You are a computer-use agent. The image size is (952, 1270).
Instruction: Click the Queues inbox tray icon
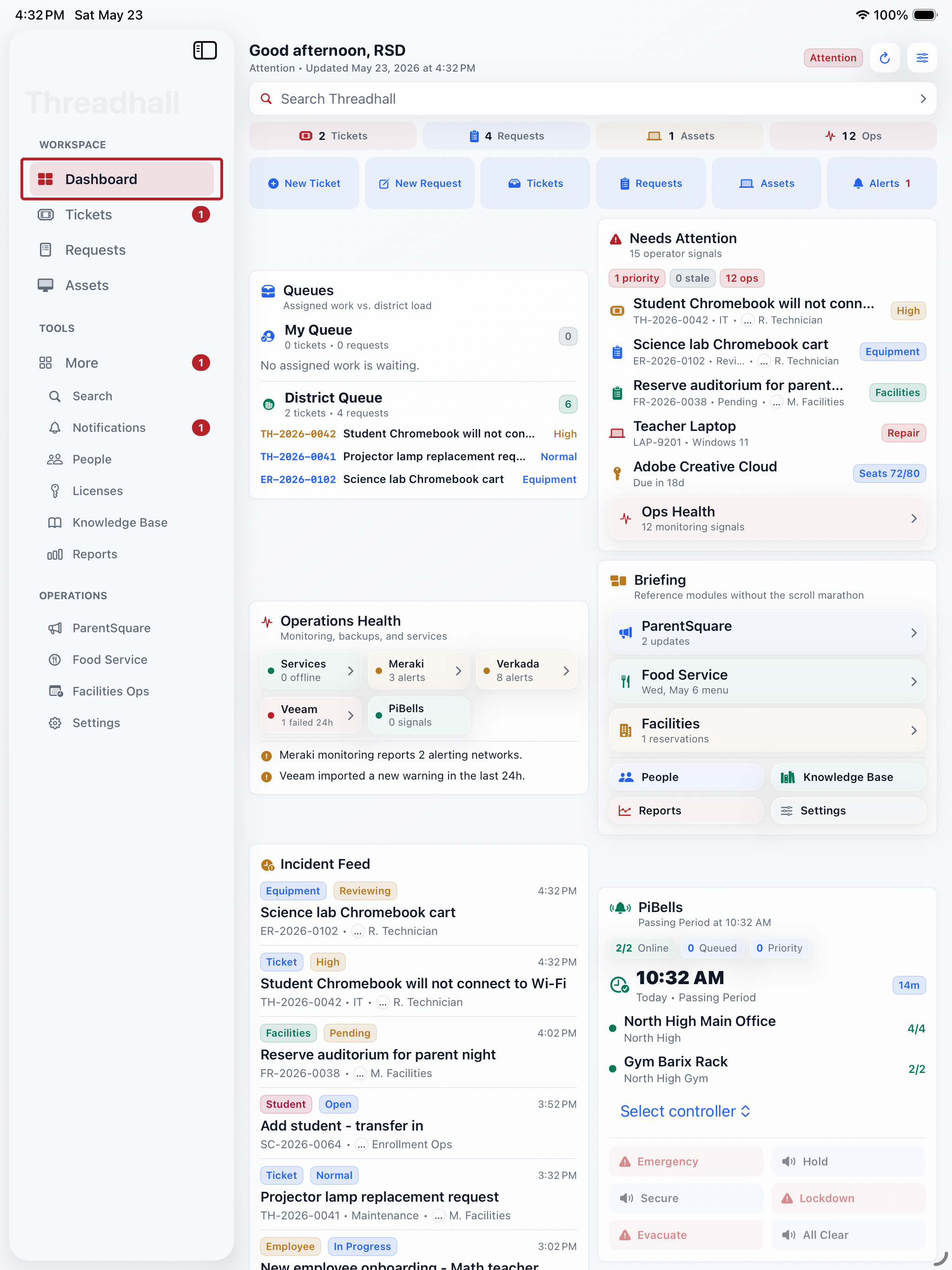pos(268,291)
